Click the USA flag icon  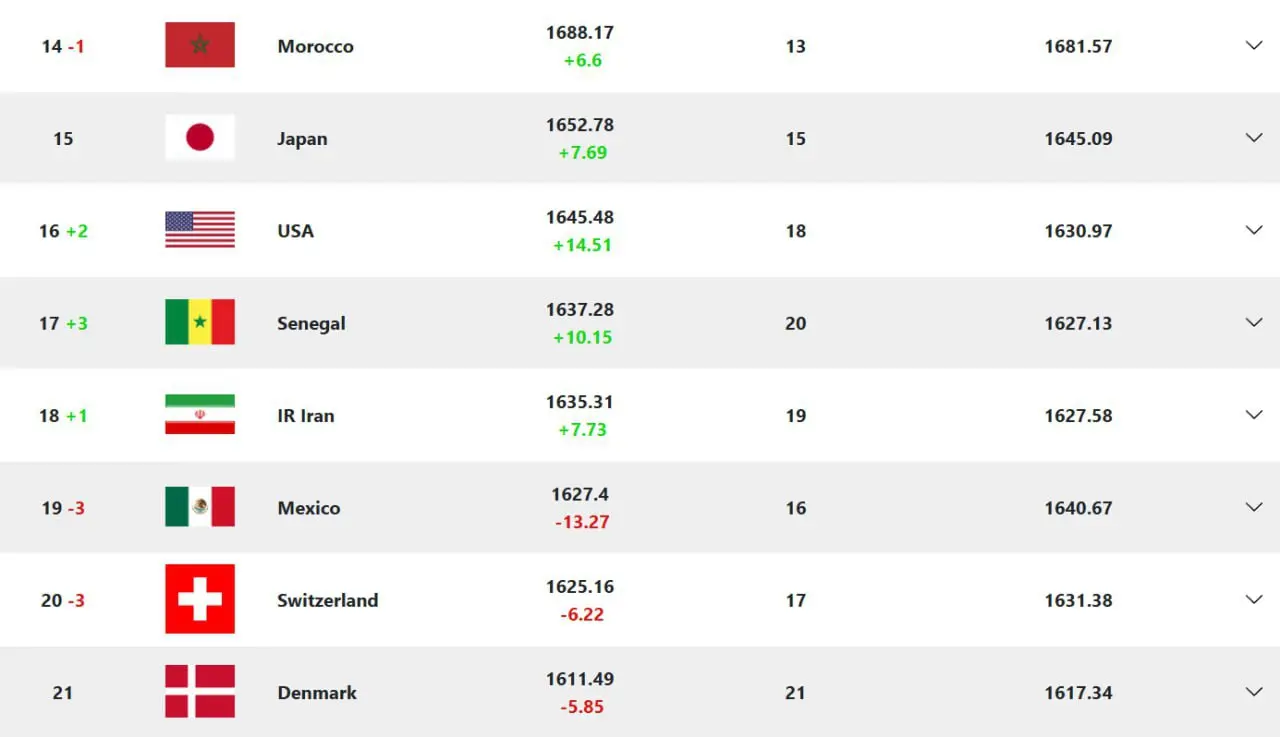click(x=200, y=230)
